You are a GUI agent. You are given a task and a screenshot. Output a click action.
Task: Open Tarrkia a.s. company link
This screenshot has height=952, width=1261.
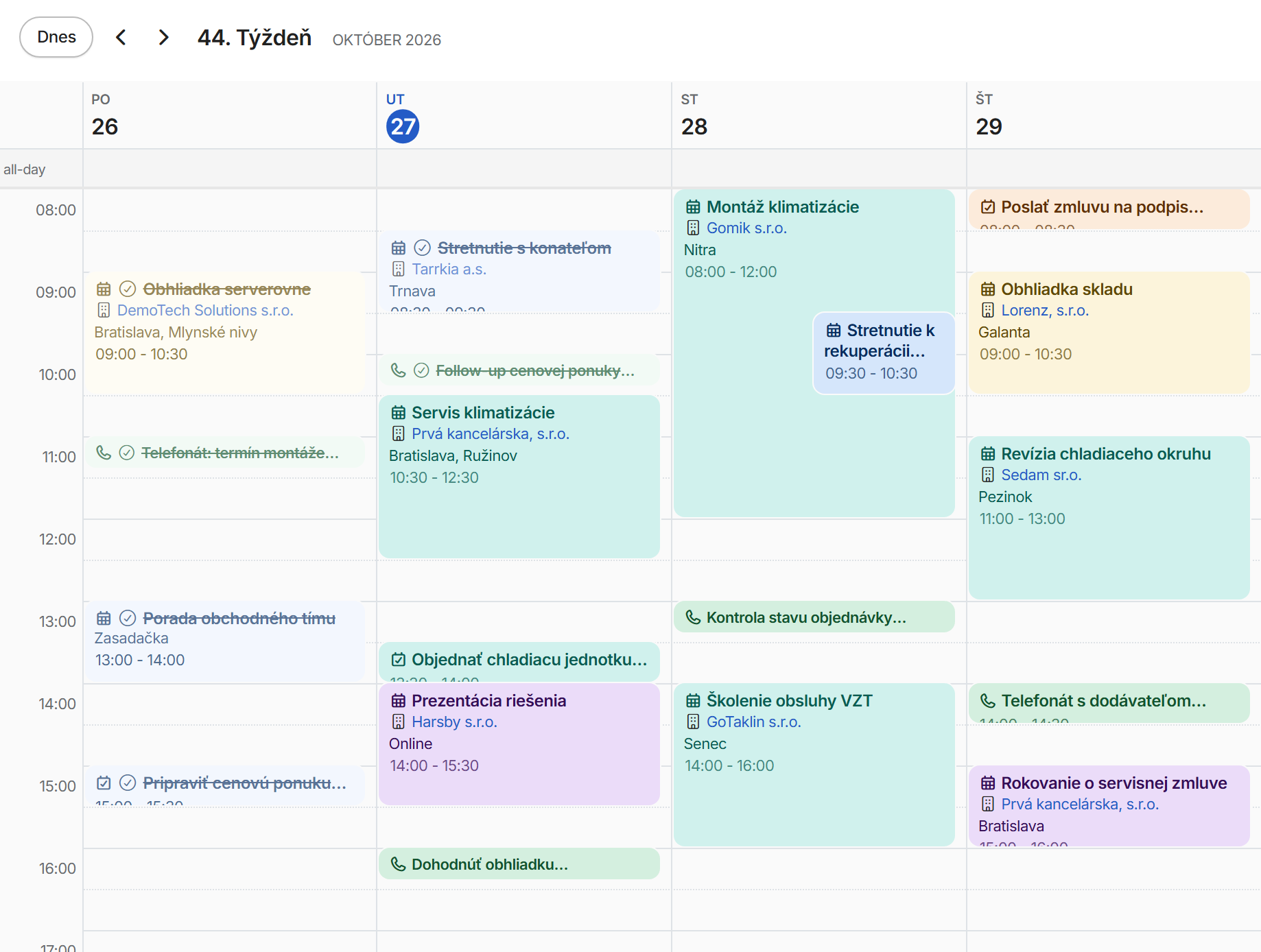[449, 269]
